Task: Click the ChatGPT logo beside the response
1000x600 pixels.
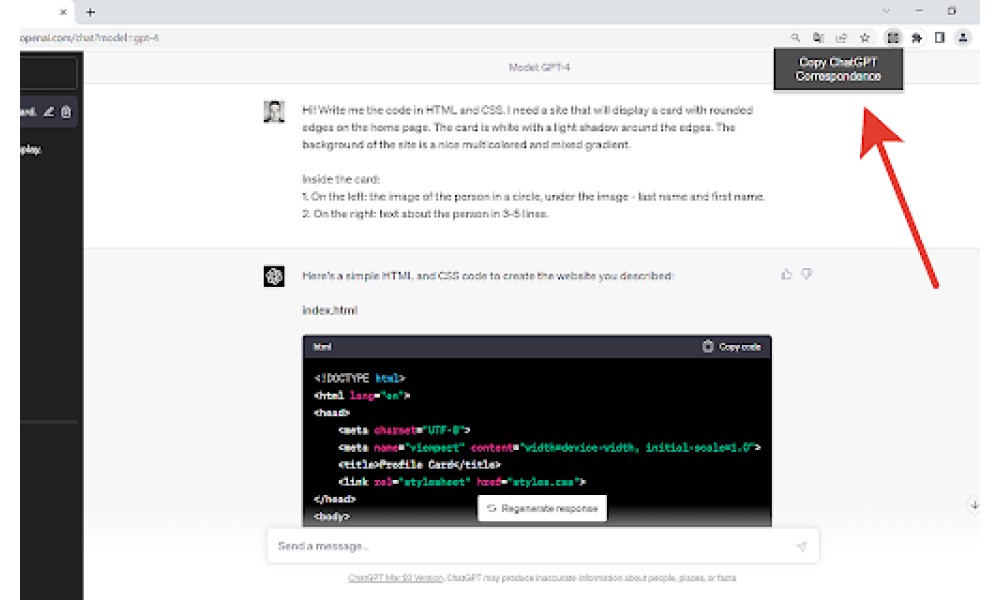Action: [274, 277]
